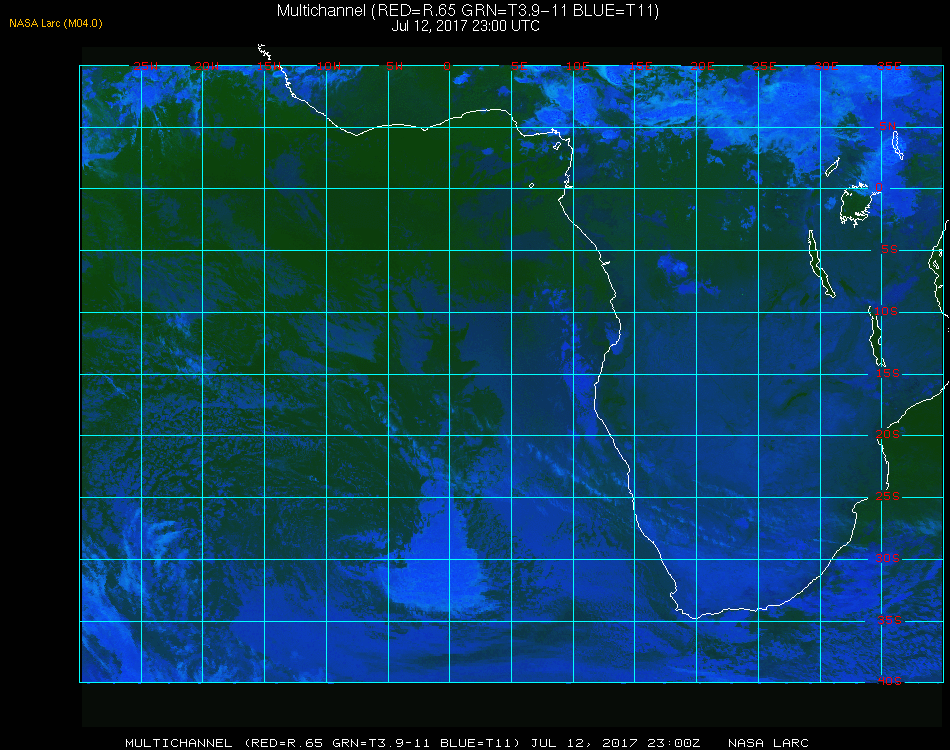Screen dimensions: 950x750
Task: Click the 30E longitude label
Action: 826,66
